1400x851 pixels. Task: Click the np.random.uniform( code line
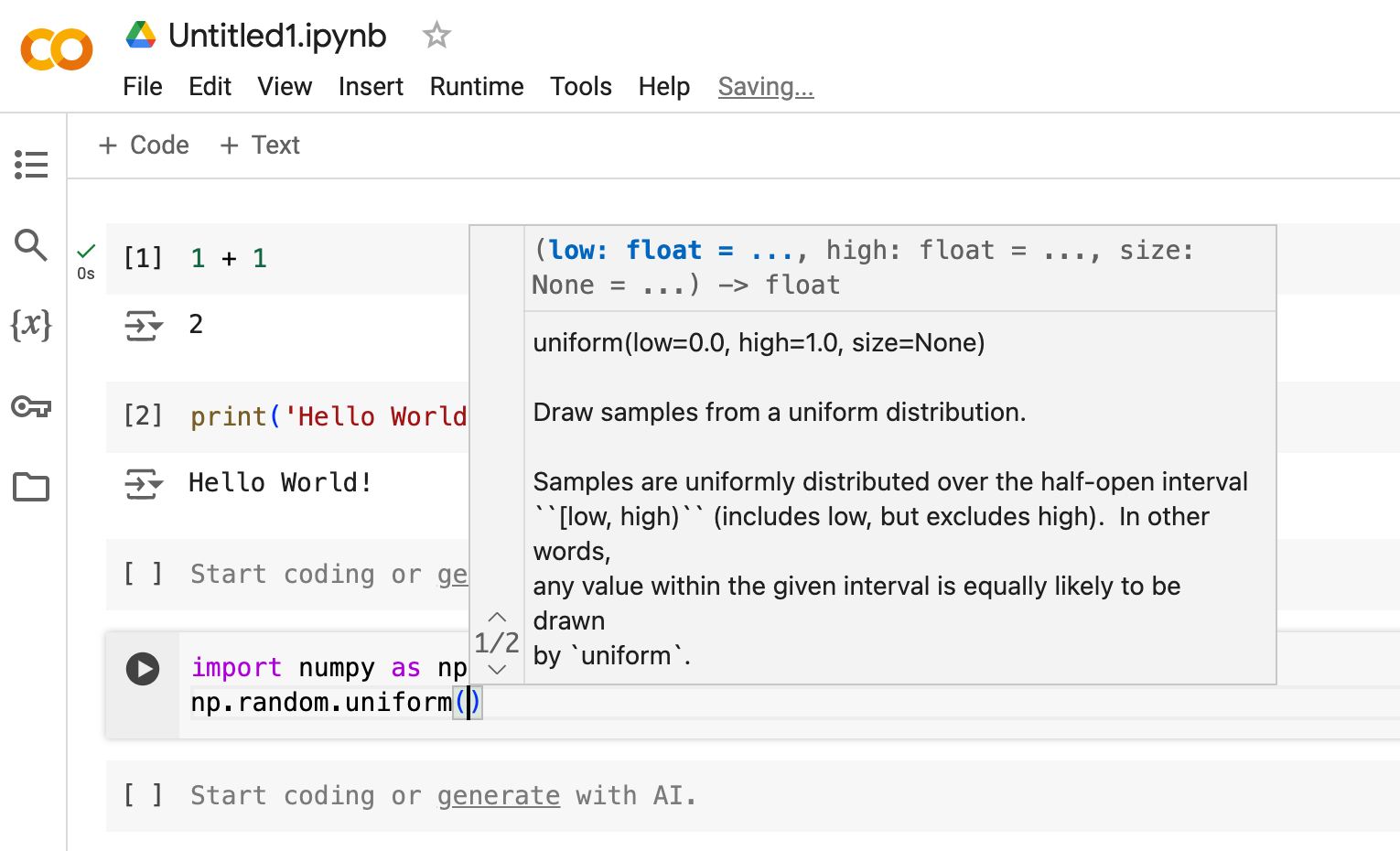(336, 702)
